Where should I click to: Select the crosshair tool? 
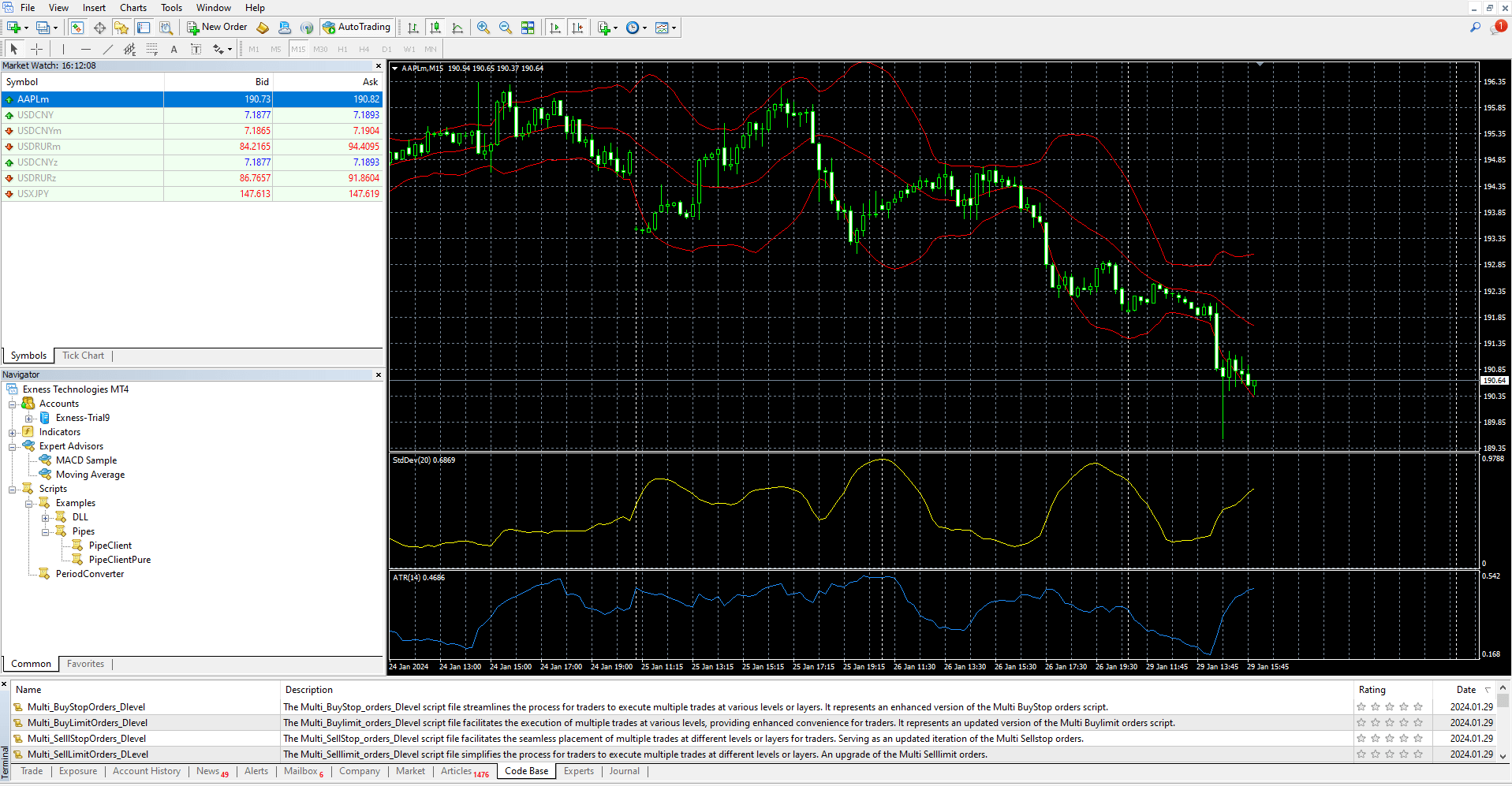36,49
